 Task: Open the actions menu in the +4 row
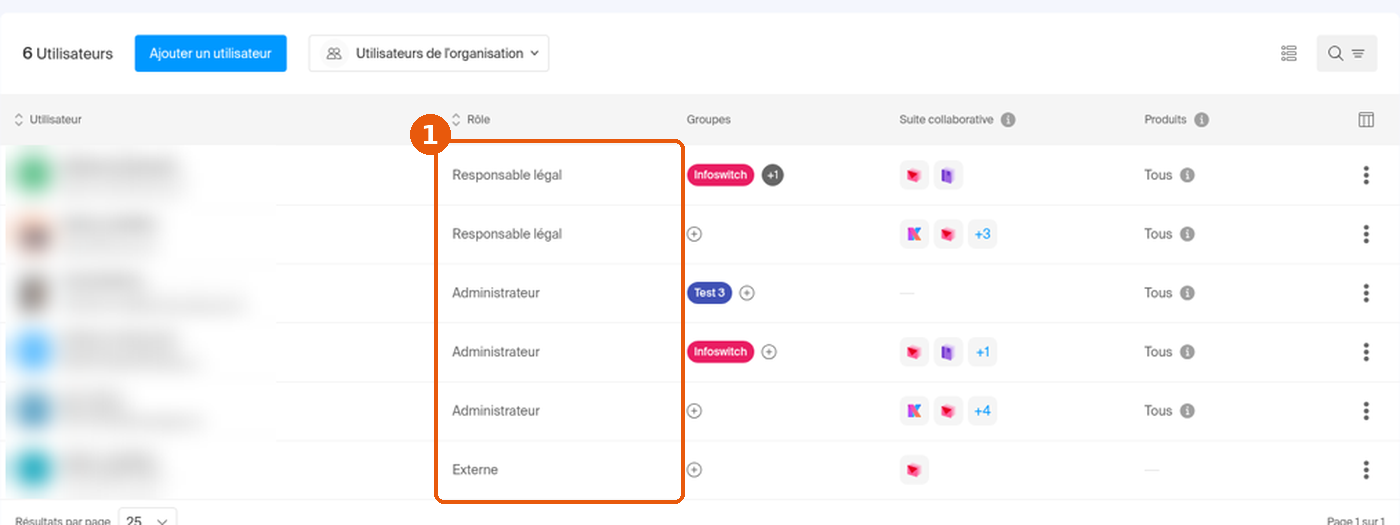click(x=1366, y=411)
